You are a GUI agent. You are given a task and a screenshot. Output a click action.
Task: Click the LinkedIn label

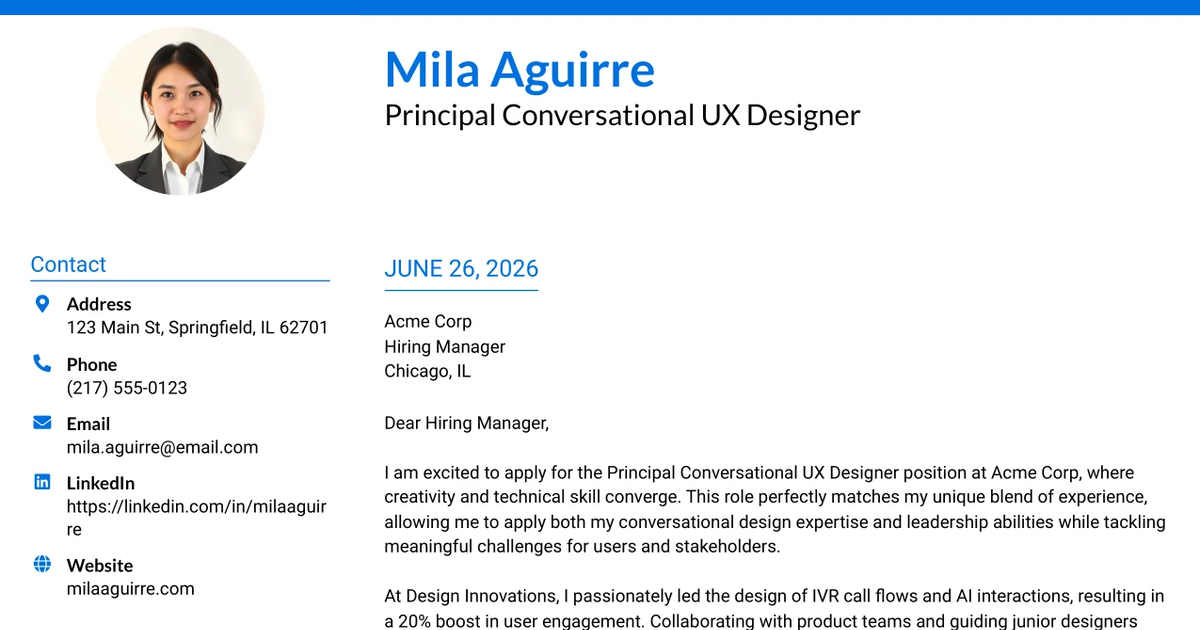[x=101, y=483]
